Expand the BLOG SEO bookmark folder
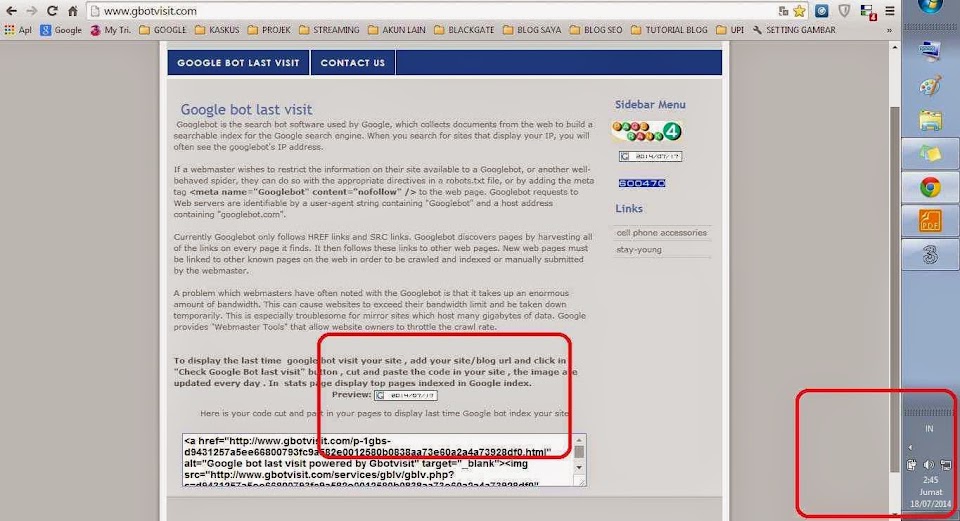 click(596, 29)
